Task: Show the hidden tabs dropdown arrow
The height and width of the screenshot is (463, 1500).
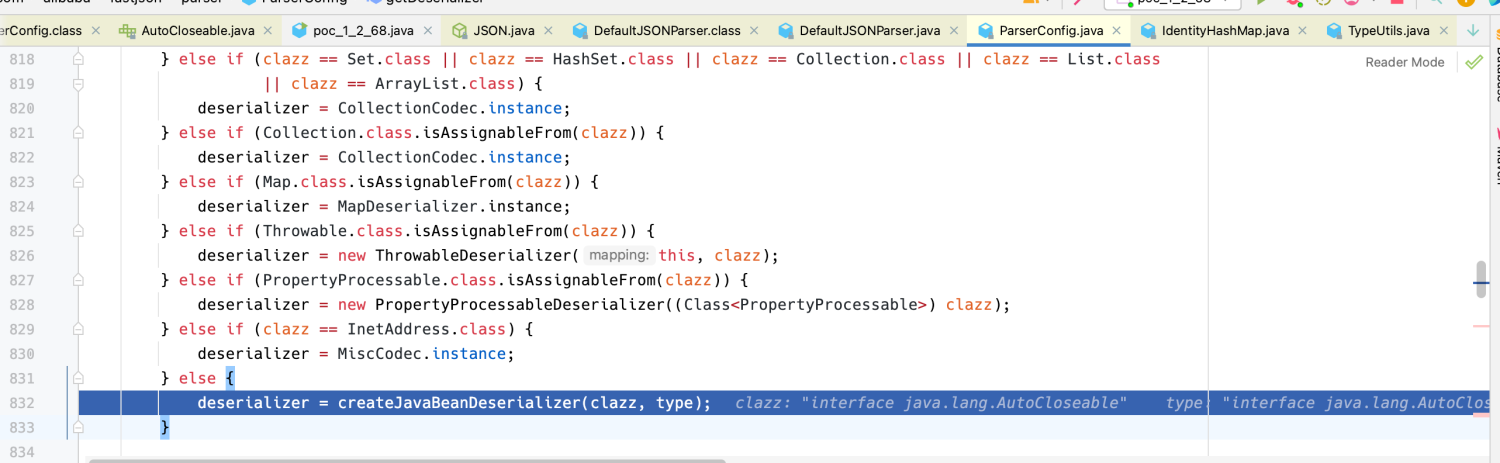Action: (x=1473, y=31)
